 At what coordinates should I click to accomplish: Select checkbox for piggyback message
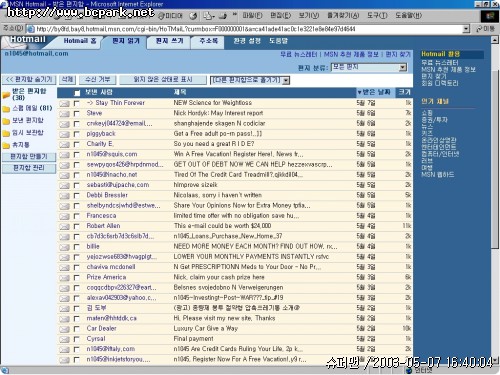click(76, 134)
